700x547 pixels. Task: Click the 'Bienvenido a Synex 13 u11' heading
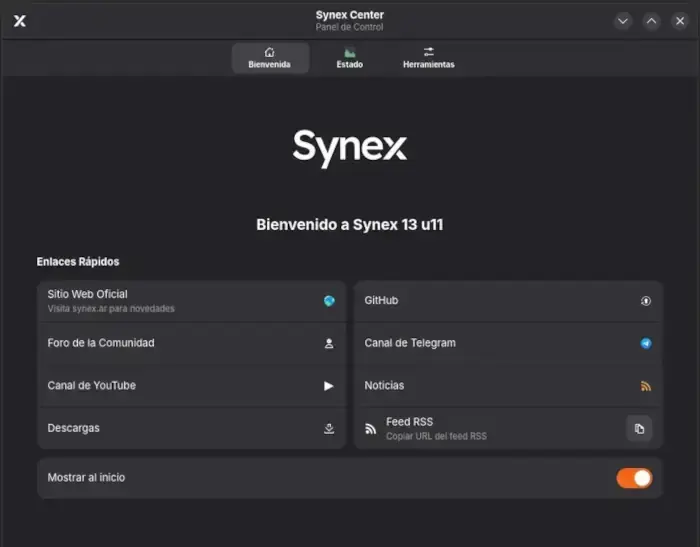350,225
